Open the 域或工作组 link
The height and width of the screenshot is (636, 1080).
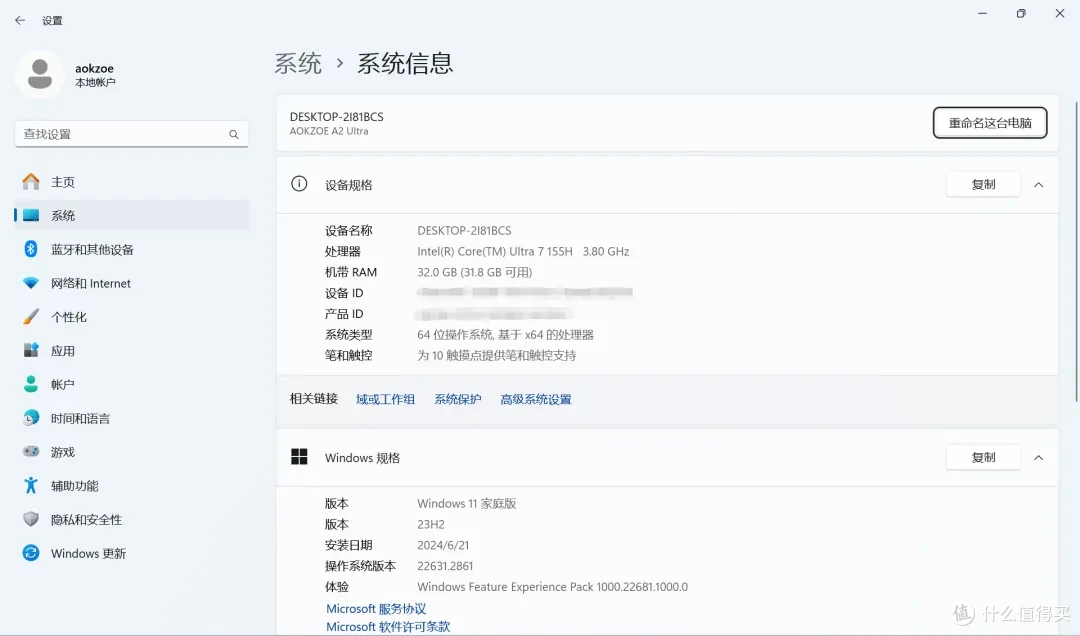point(385,400)
